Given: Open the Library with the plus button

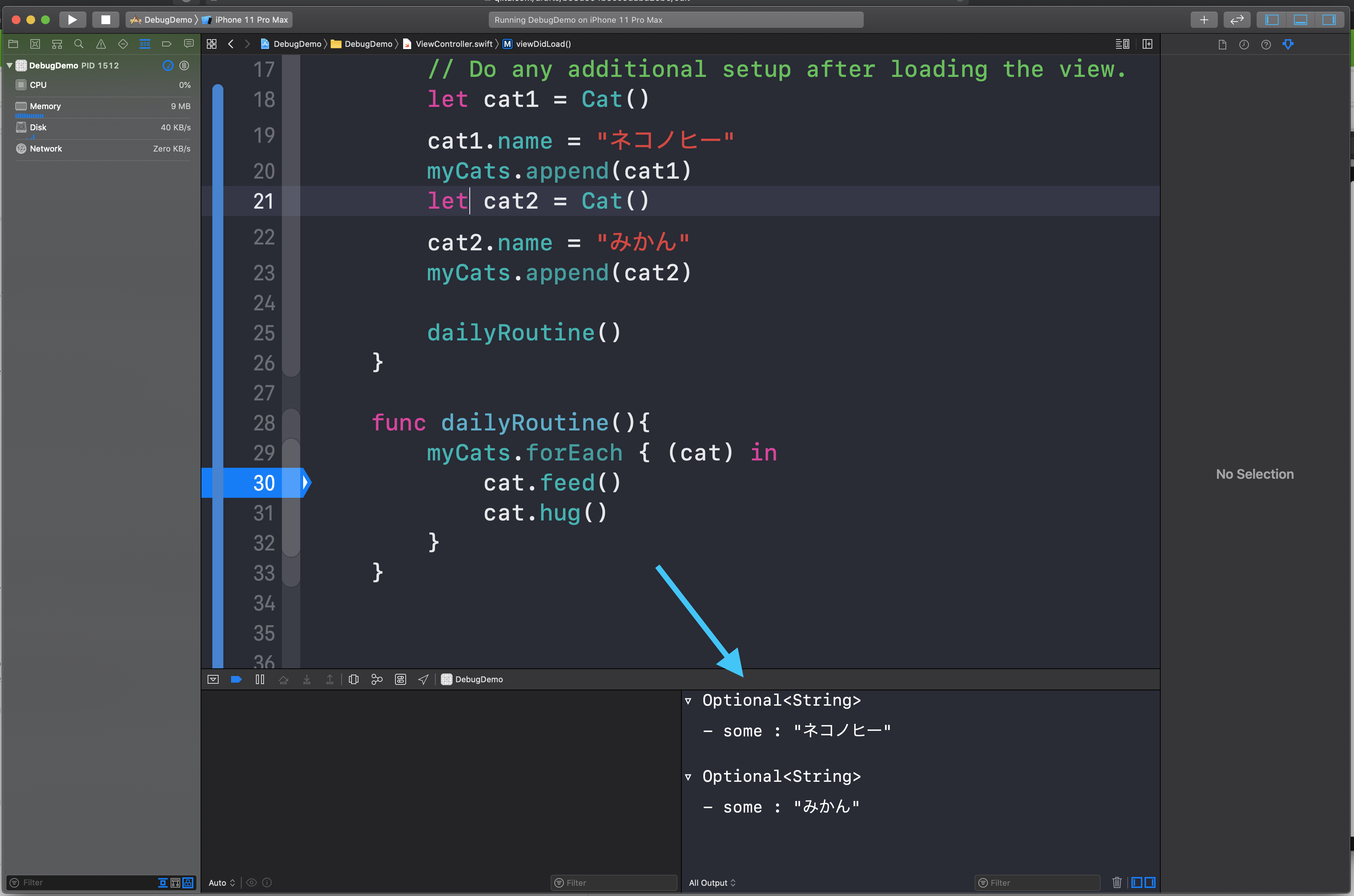Looking at the screenshot, I should (1204, 19).
